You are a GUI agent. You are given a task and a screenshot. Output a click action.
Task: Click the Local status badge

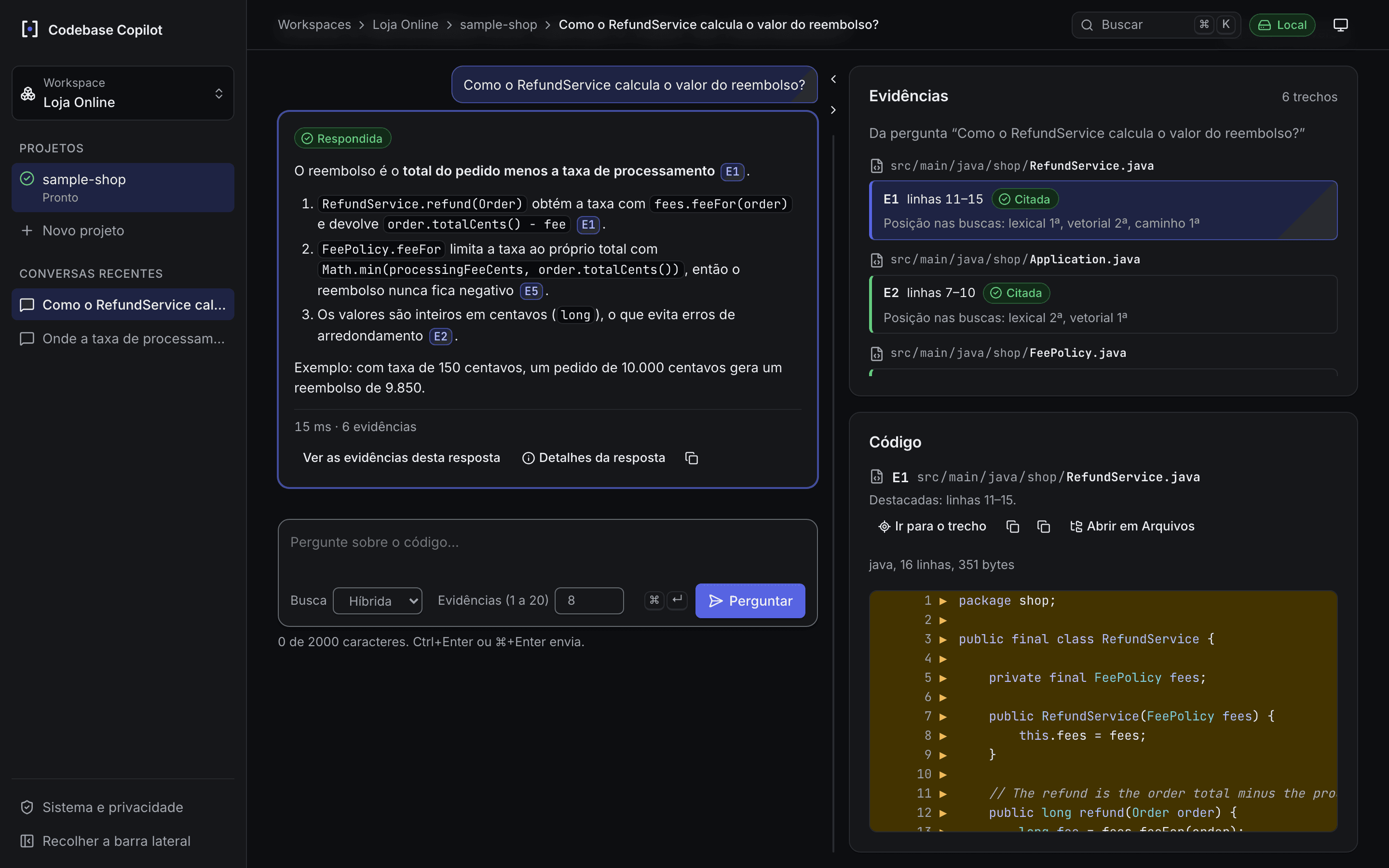pyautogui.click(x=1282, y=25)
